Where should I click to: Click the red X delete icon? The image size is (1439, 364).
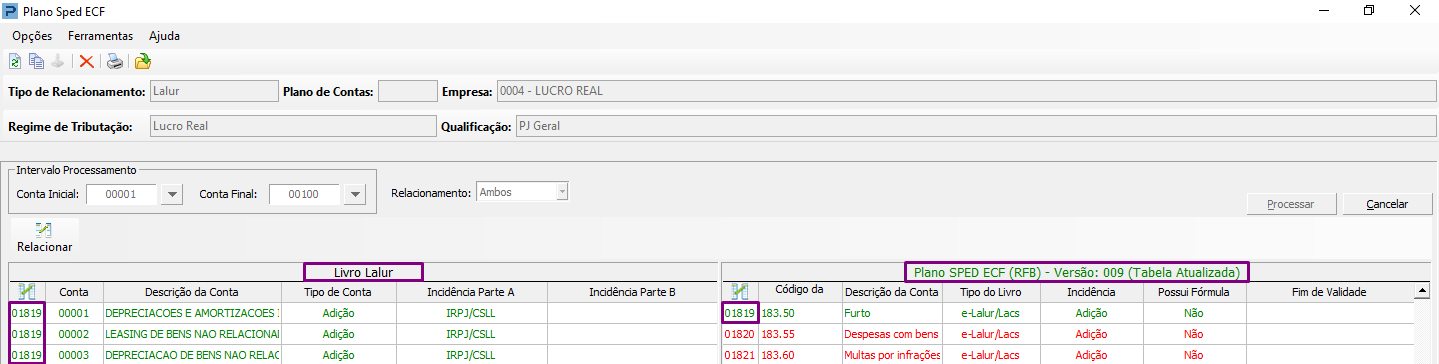[x=86, y=62]
